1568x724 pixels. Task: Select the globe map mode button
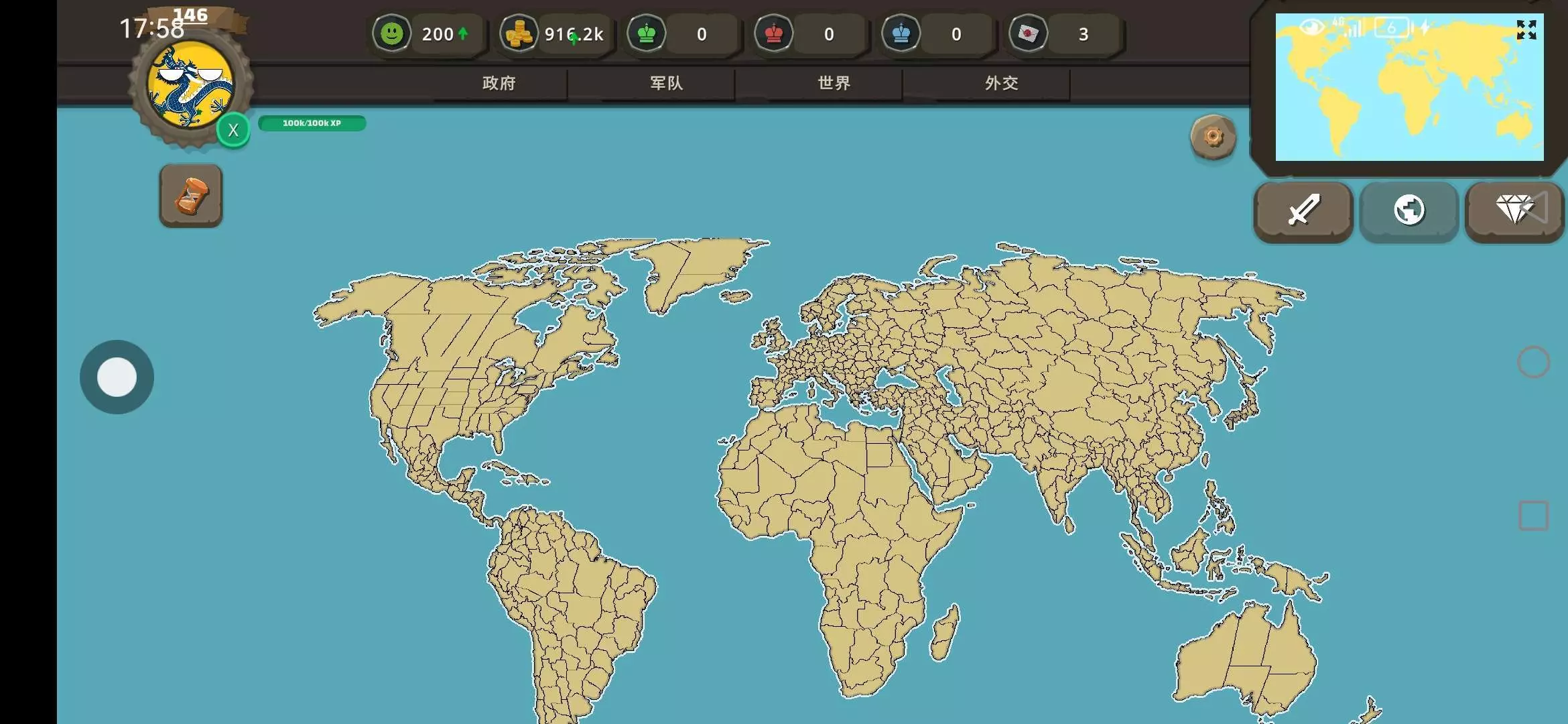[1409, 210]
